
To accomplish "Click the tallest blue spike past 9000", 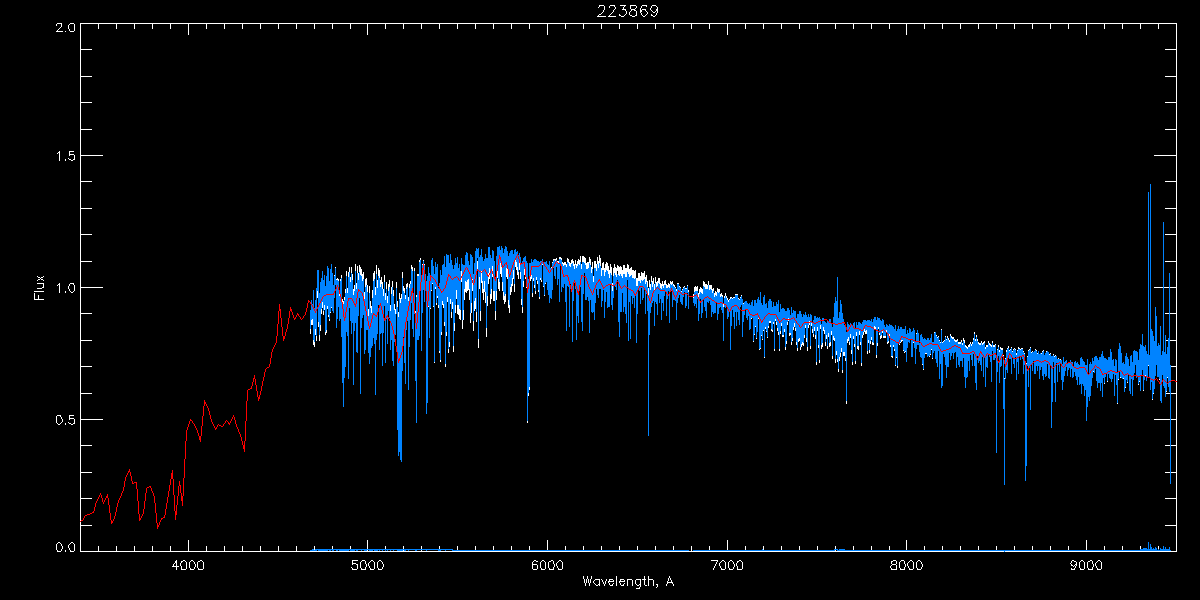I will point(1150,190).
